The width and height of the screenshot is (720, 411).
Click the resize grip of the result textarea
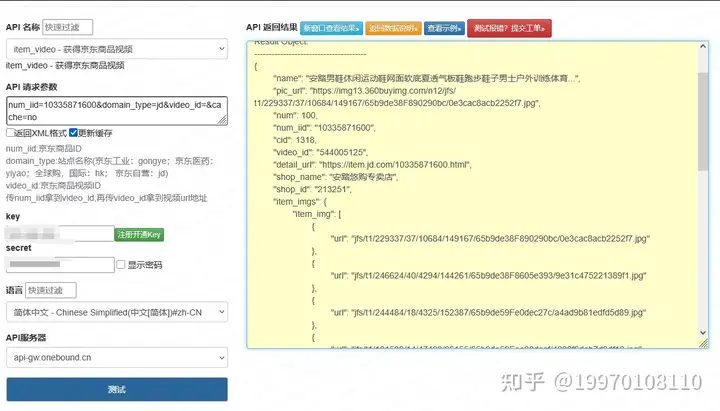(x=703, y=343)
